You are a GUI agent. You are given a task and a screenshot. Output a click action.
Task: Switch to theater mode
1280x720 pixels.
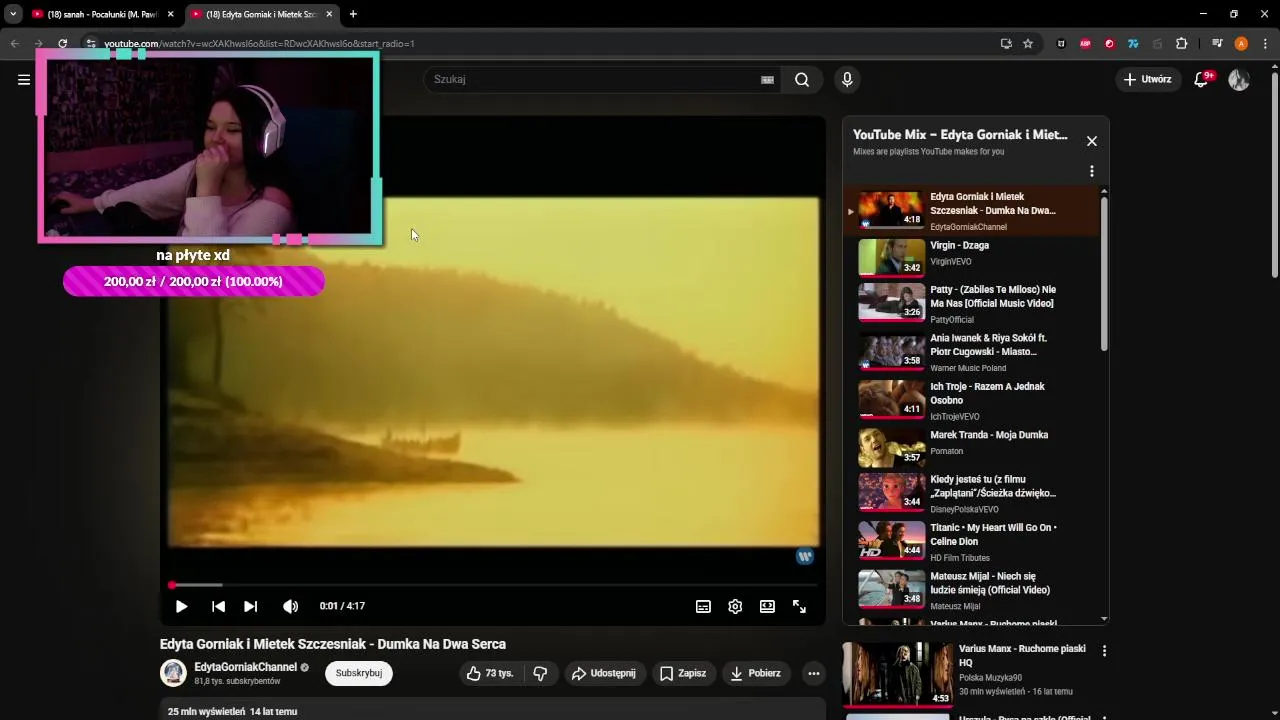click(x=767, y=606)
